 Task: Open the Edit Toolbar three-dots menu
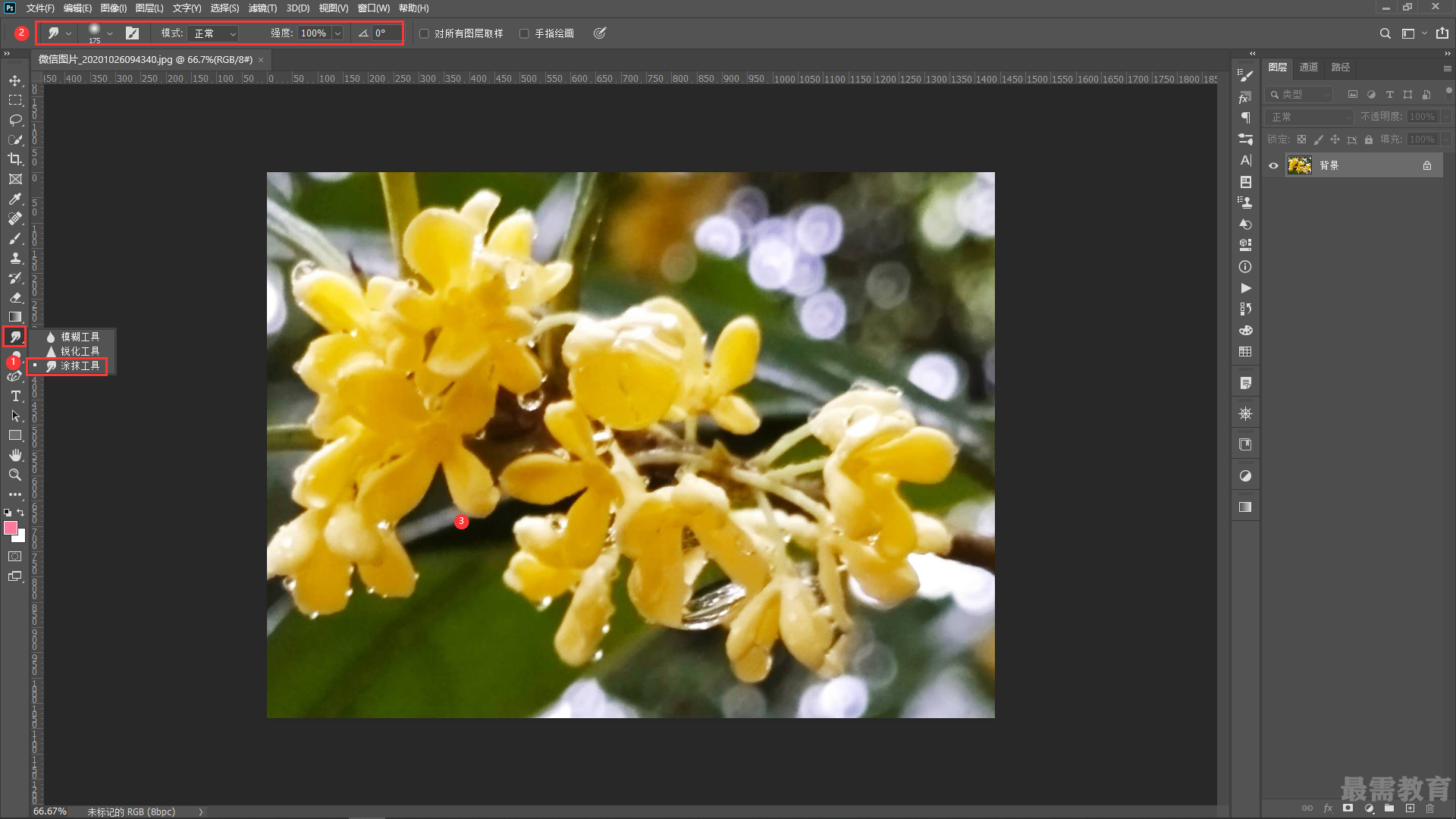point(15,494)
